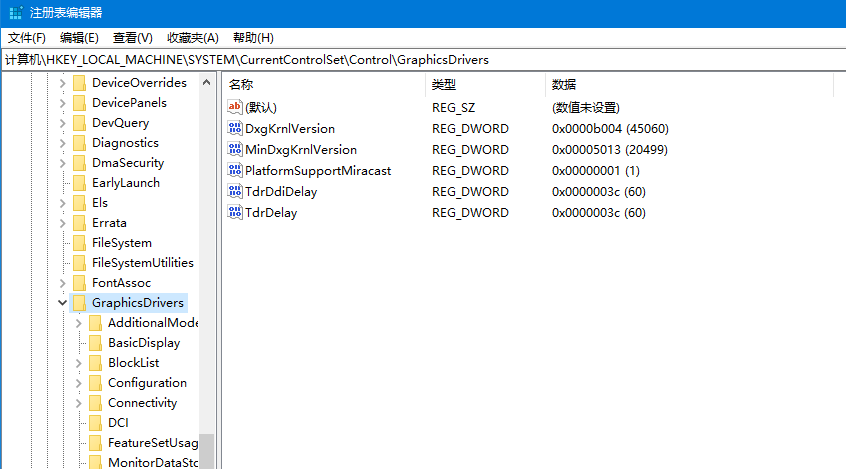Expand the BlockList subkey

(x=78, y=363)
